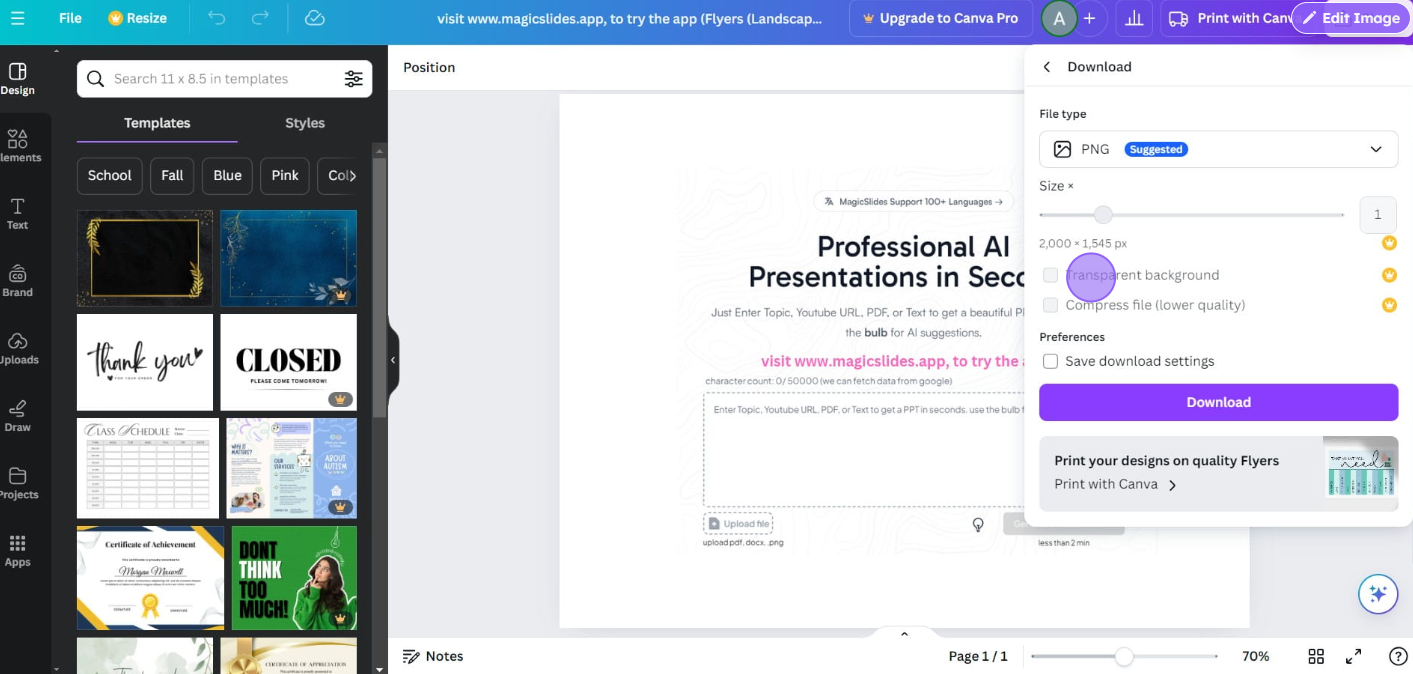Check Compress file (lower quality)

pyautogui.click(x=1050, y=305)
